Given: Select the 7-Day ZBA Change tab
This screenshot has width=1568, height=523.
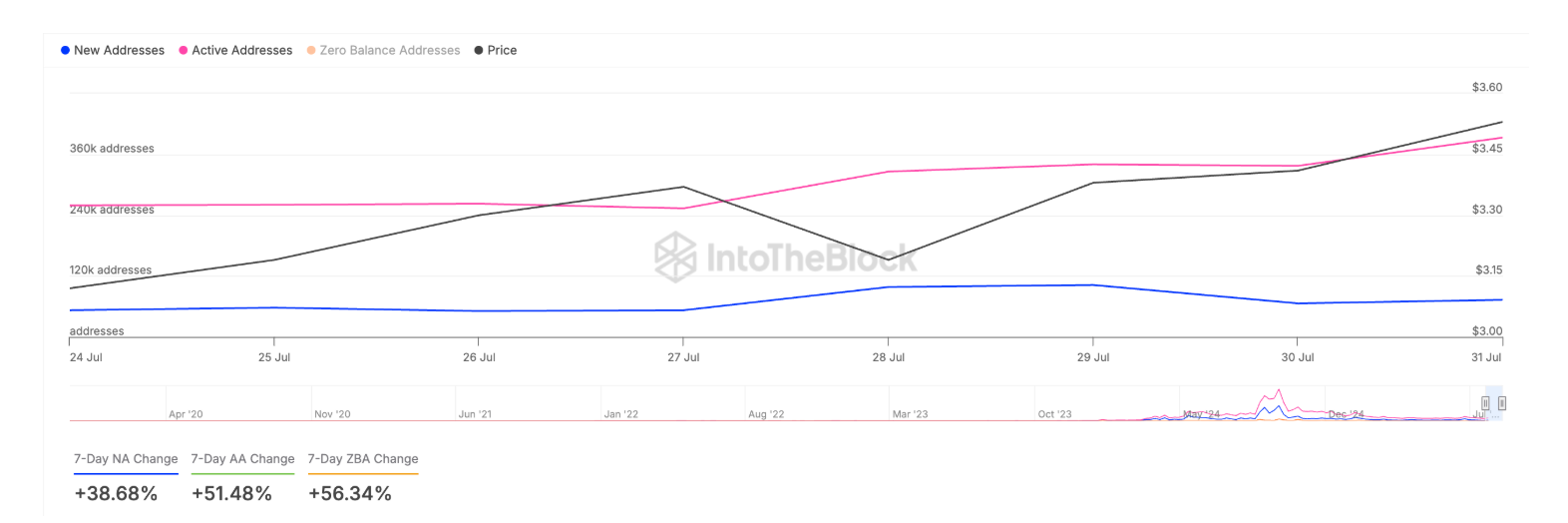Looking at the screenshot, I should pyautogui.click(x=363, y=459).
